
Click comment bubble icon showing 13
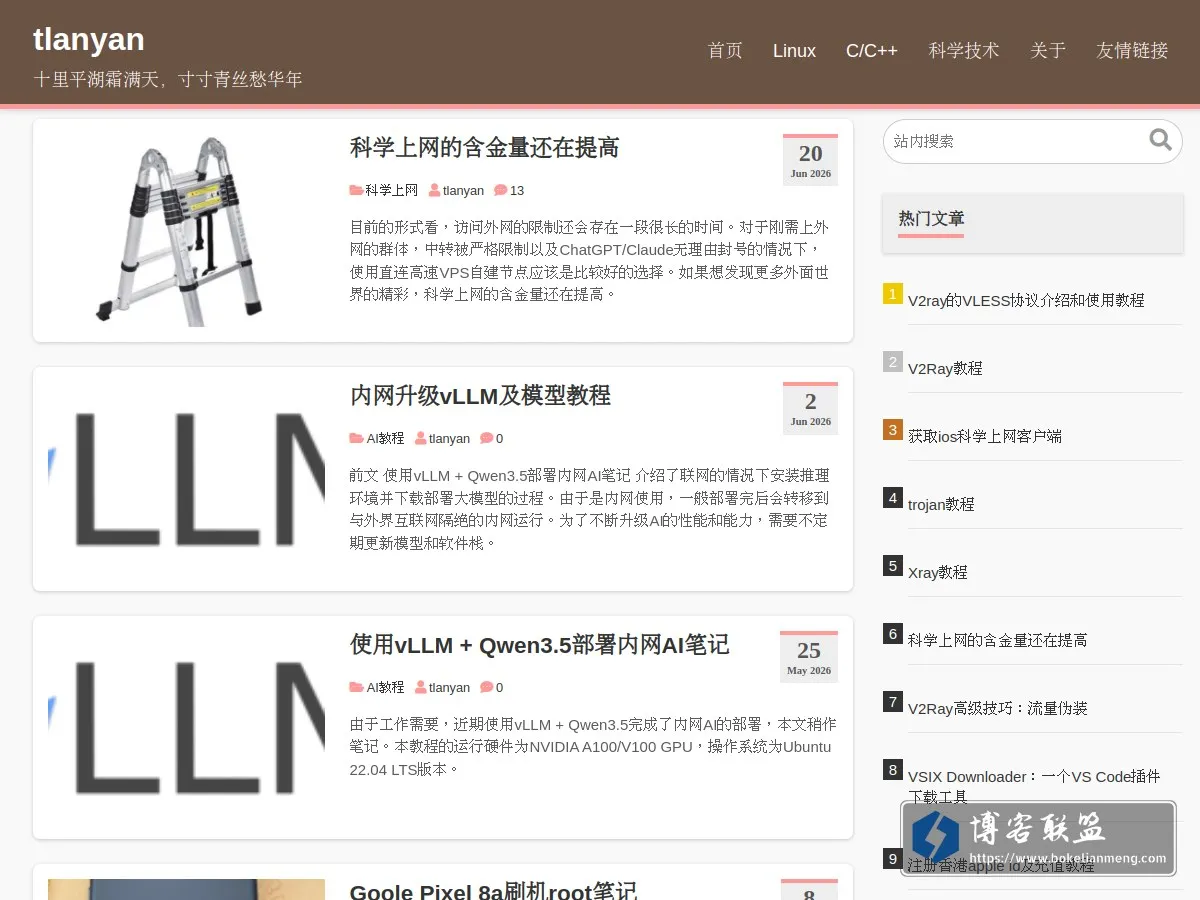(x=500, y=190)
